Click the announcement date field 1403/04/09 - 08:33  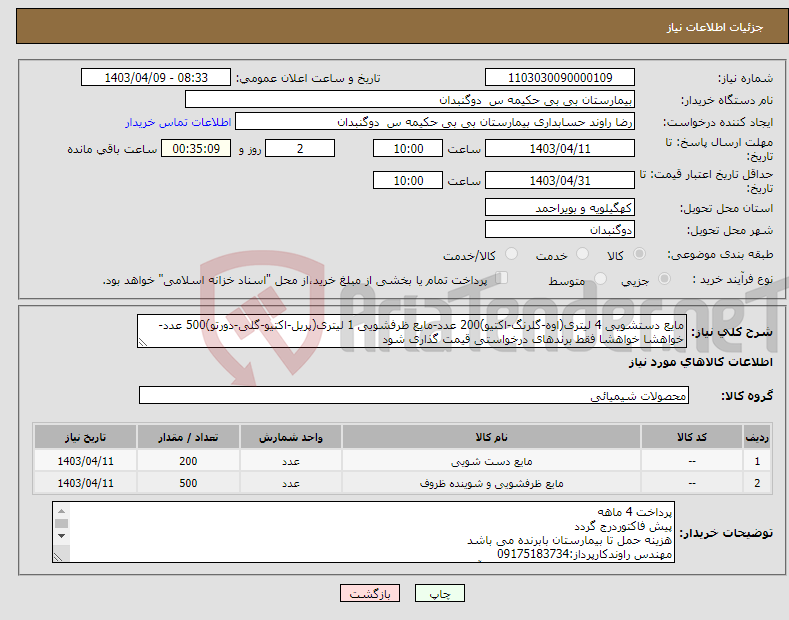[156, 78]
